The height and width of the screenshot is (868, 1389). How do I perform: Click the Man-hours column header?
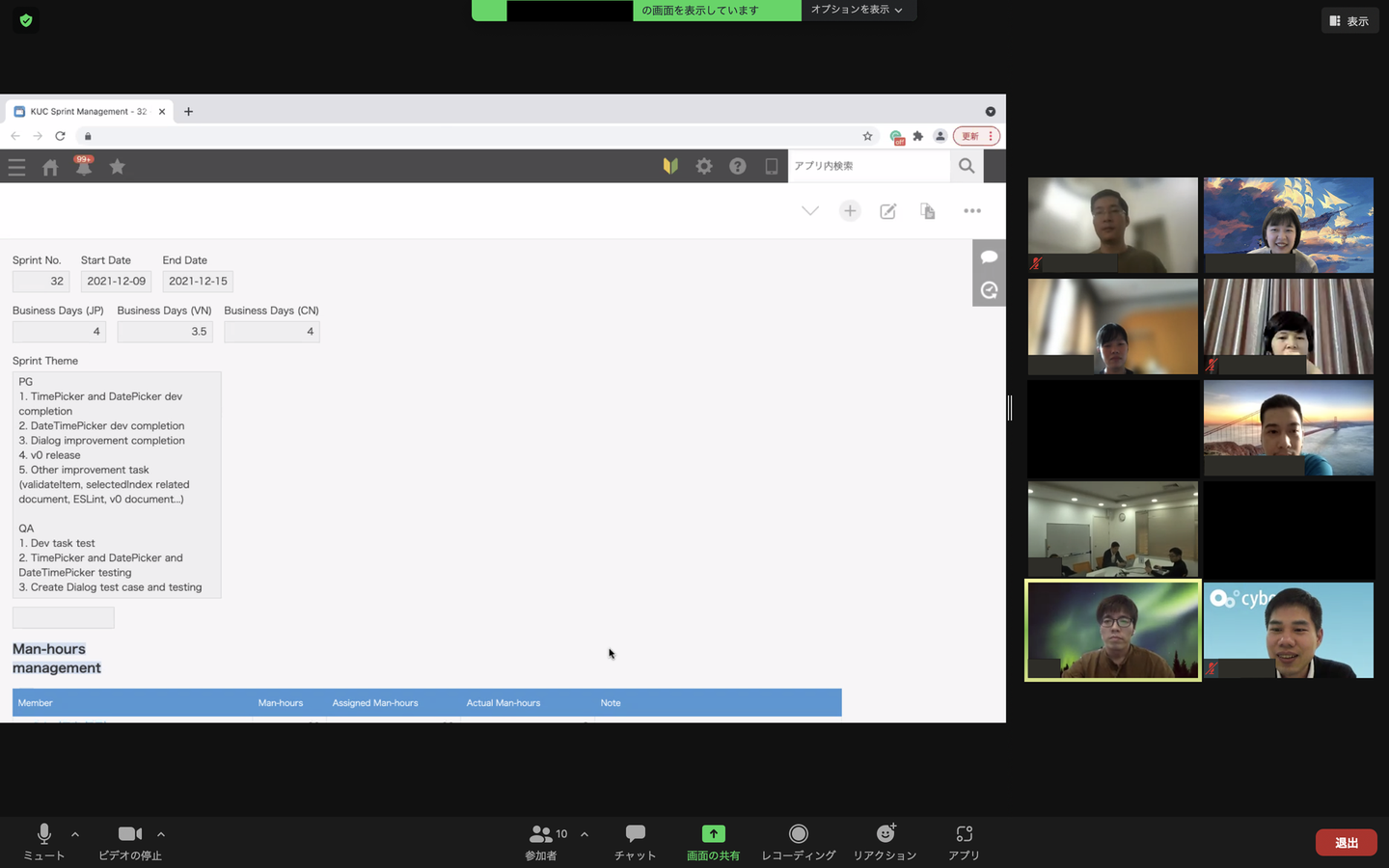pyautogui.click(x=289, y=703)
